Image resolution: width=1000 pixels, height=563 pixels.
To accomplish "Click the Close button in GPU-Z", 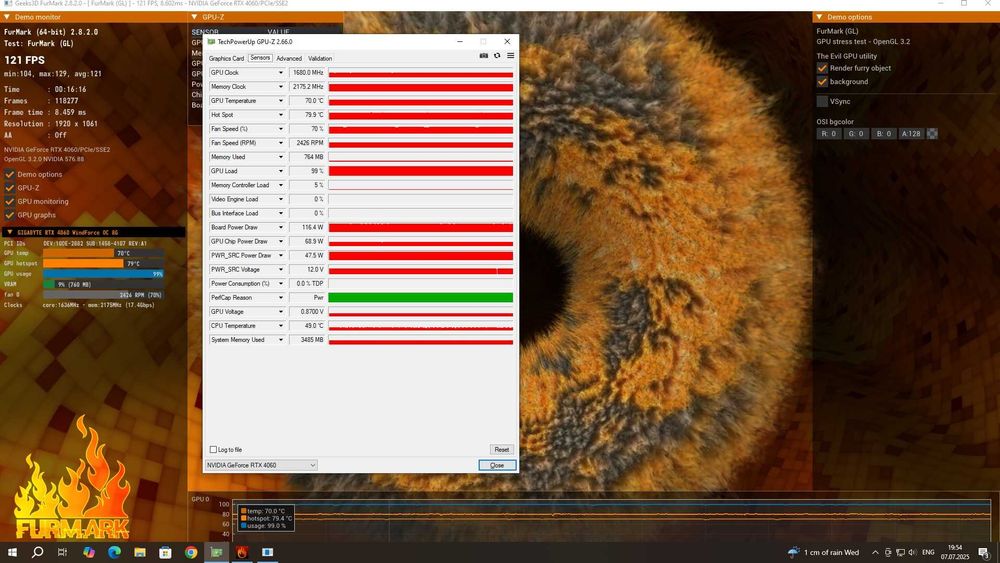I will 497,465.
